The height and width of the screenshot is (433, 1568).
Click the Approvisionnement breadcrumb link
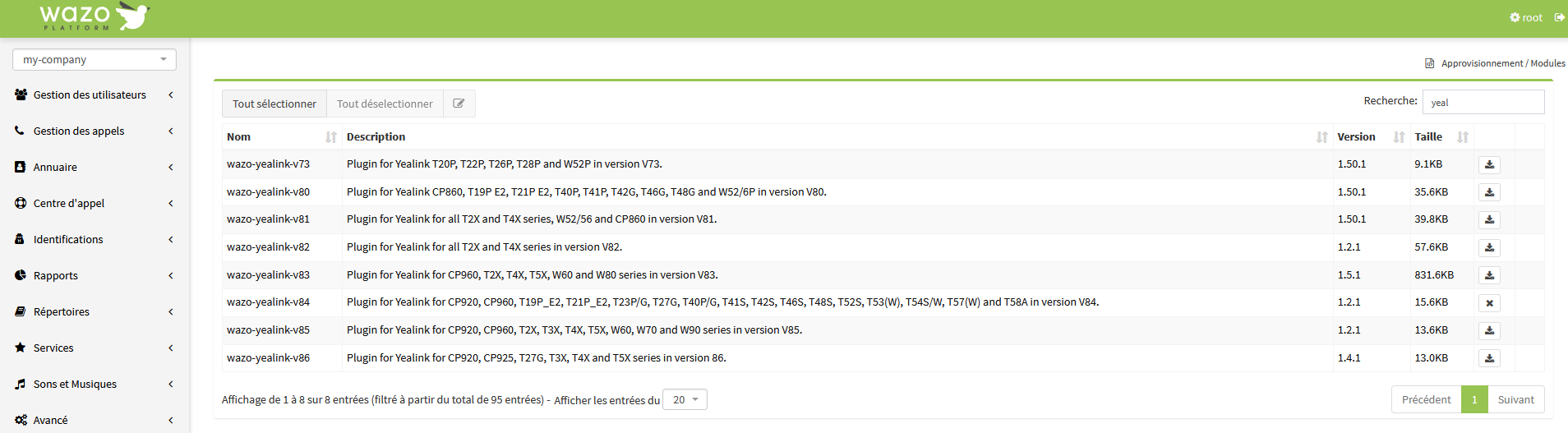(x=1482, y=63)
